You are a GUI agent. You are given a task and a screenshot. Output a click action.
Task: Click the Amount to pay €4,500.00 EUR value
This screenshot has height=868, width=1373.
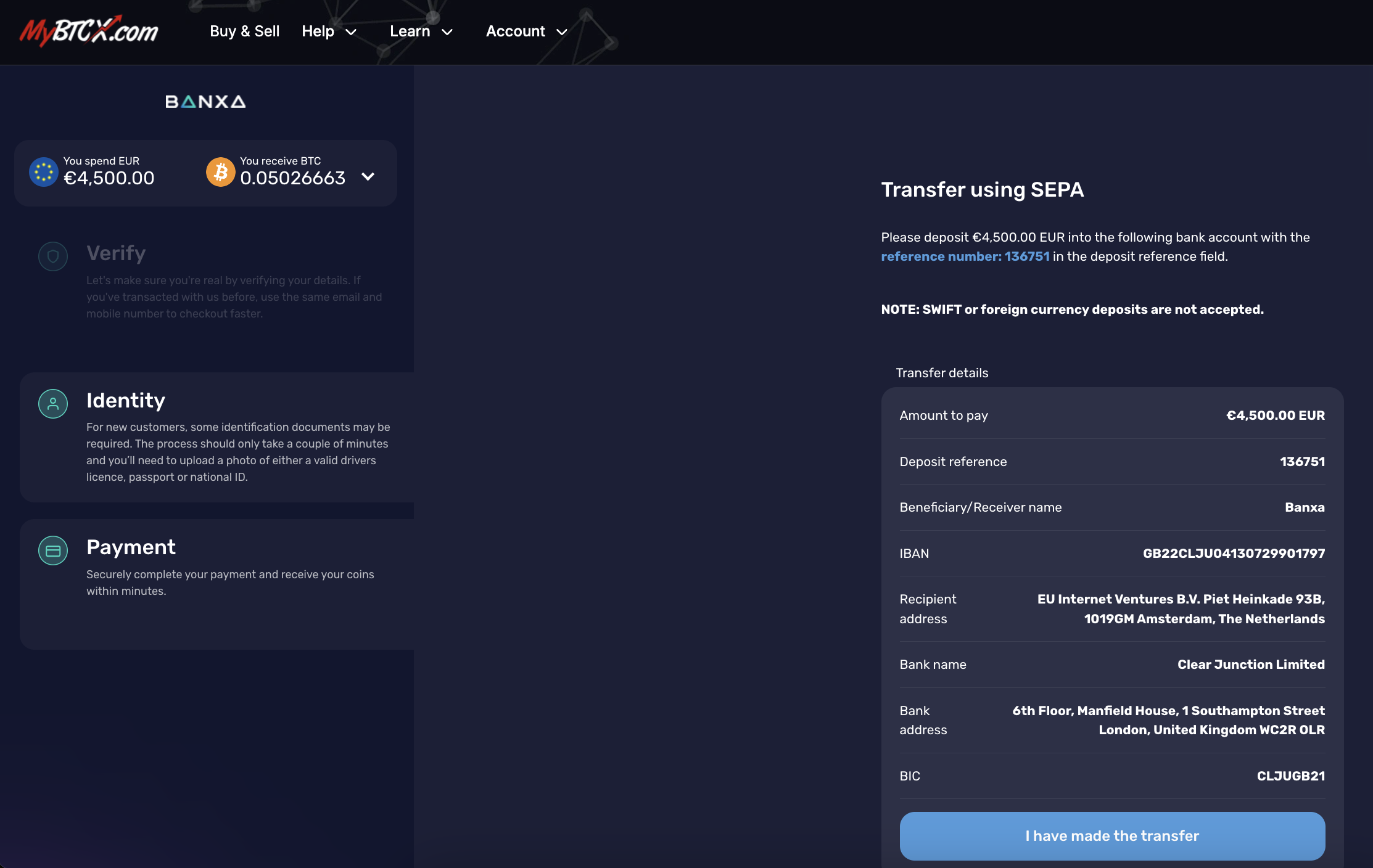(1276, 416)
